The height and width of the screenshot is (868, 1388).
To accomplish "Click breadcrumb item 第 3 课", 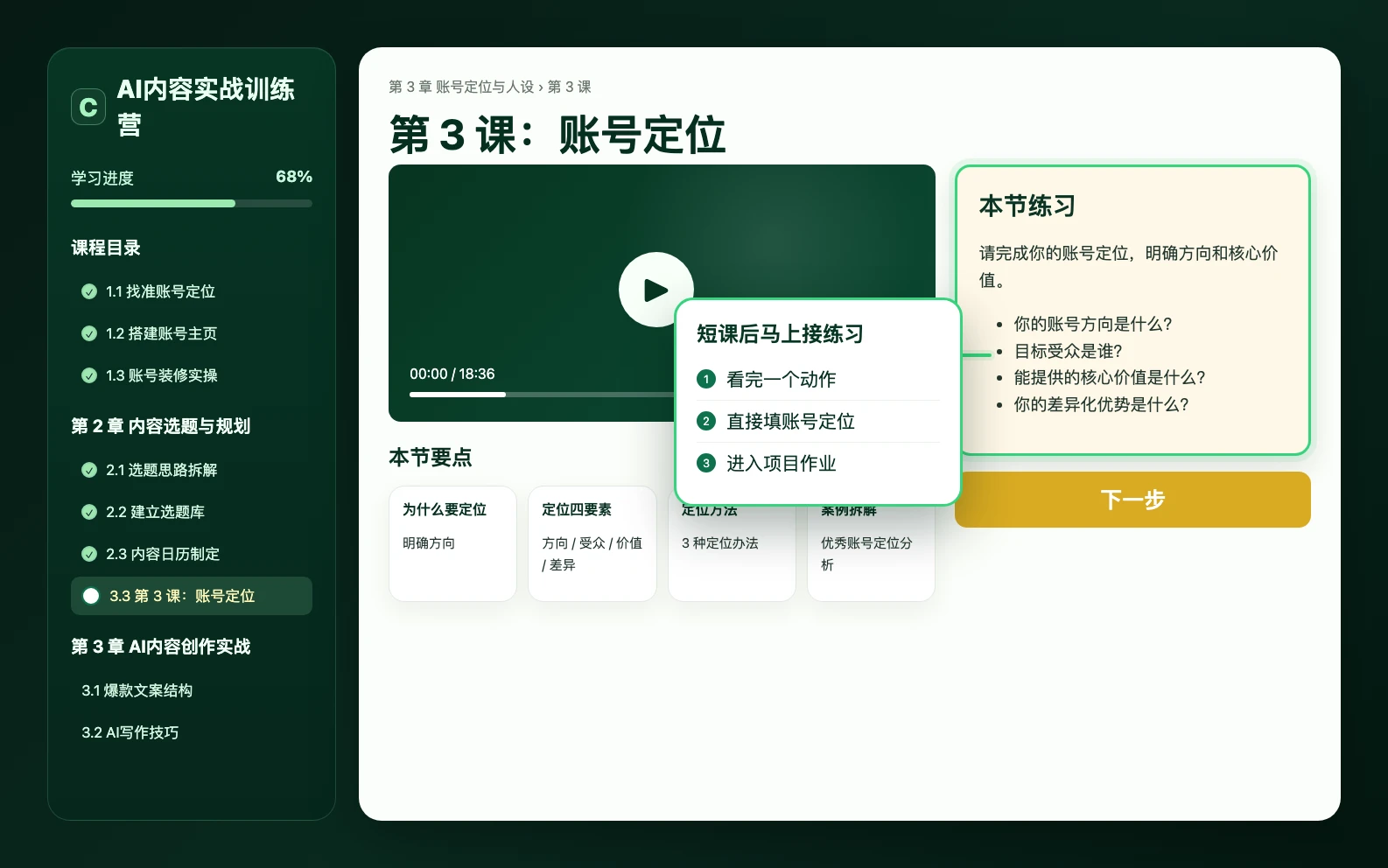I will (x=570, y=87).
